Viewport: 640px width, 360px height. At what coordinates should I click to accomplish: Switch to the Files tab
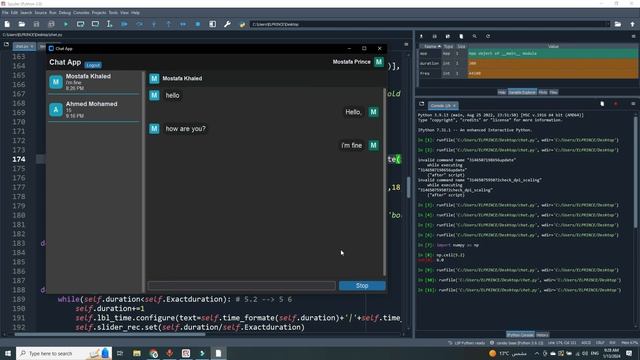point(553,93)
